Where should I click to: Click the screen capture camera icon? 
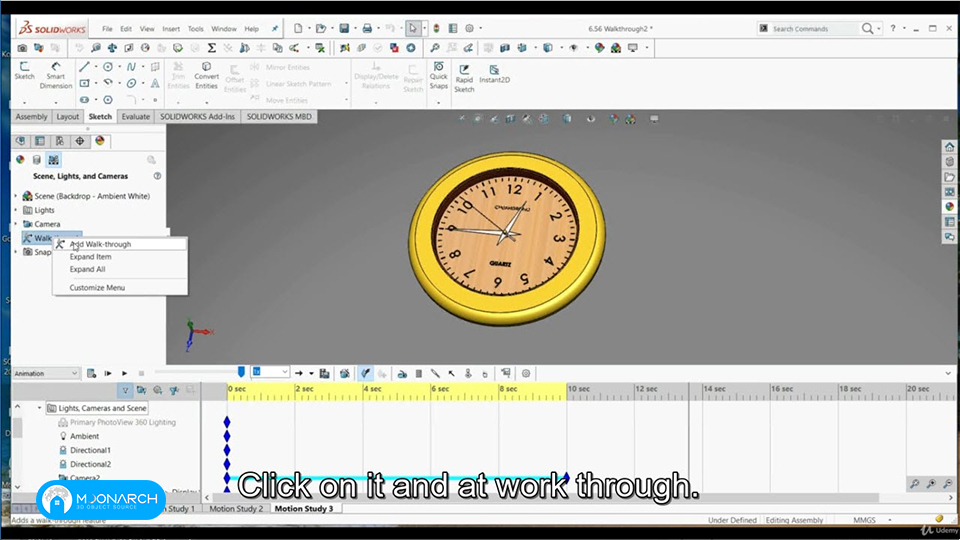pos(22,48)
